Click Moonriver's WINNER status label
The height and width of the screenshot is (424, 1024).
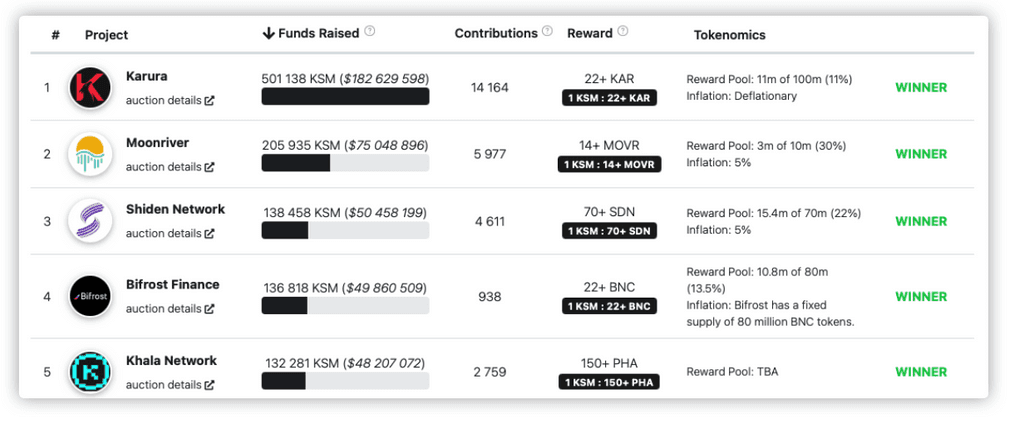(921, 154)
